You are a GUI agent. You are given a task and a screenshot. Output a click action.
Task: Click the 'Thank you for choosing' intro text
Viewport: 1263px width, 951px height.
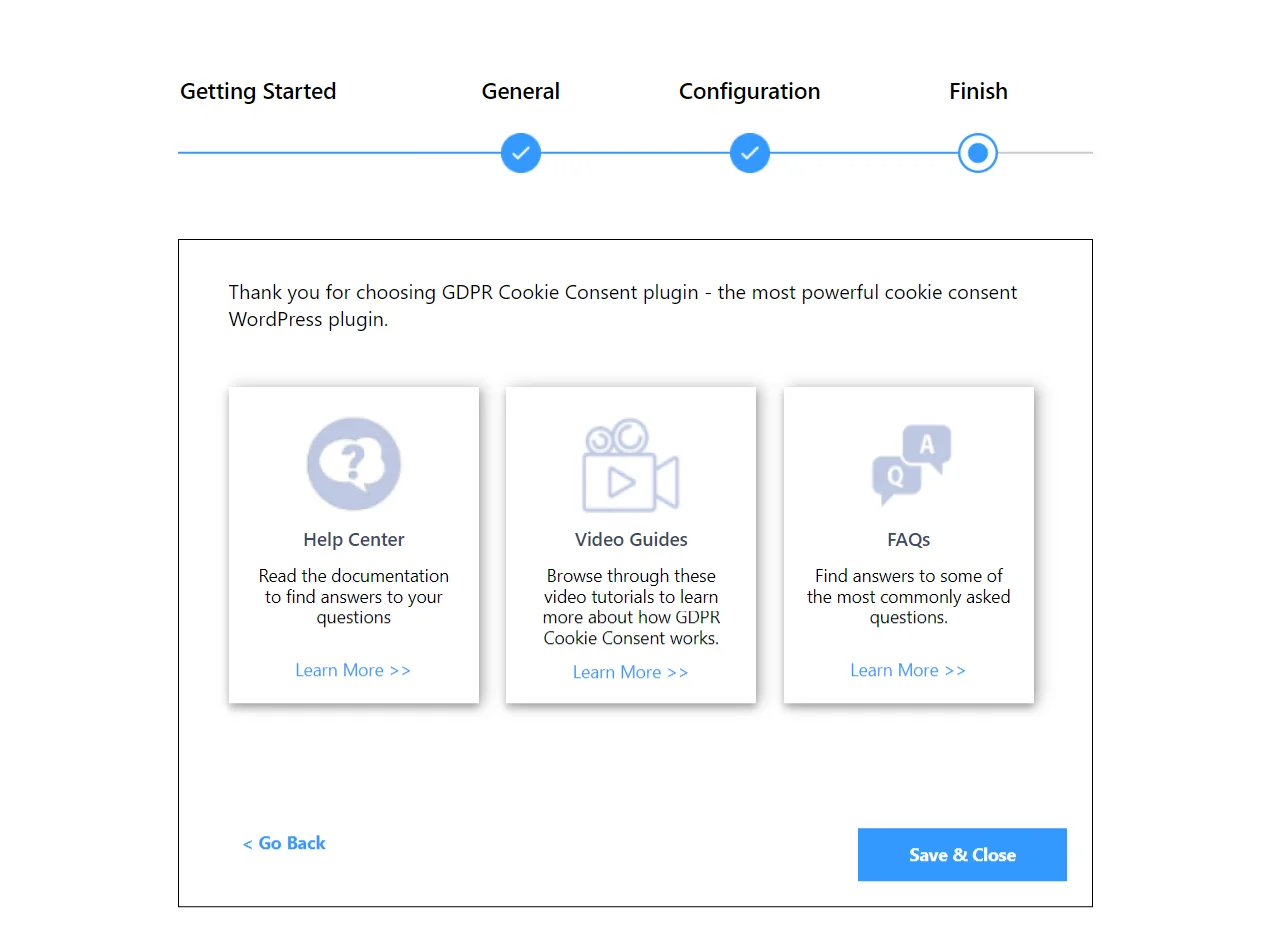pyautogui.click(x=623, y=306)
